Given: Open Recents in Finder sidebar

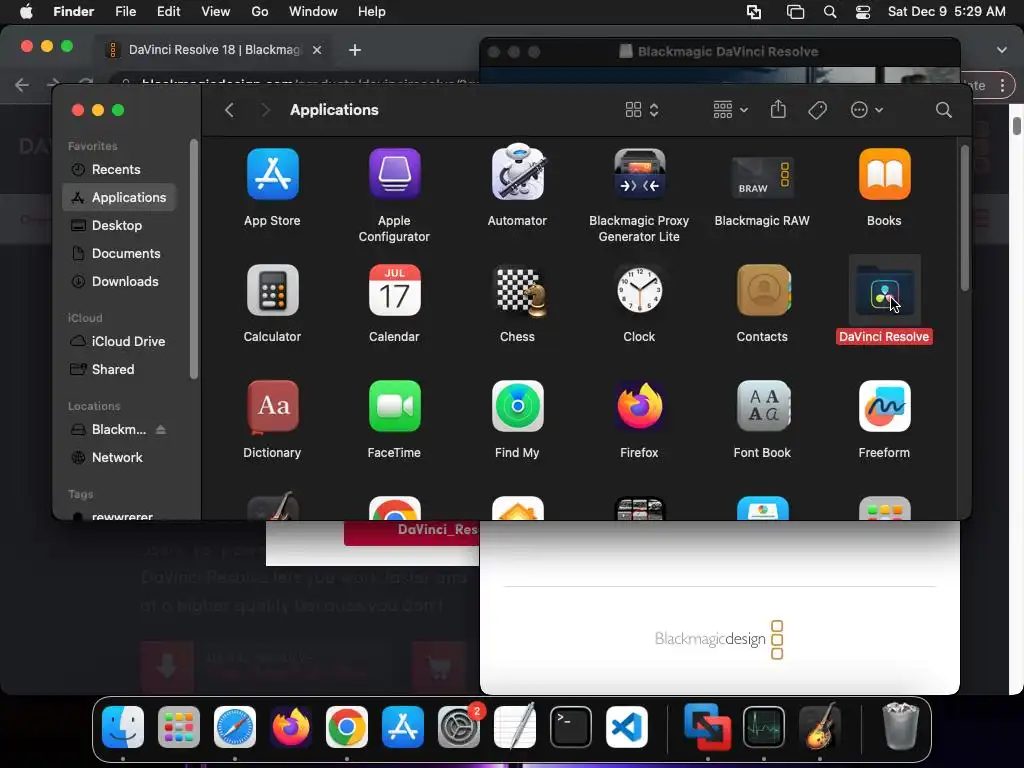Looking at the screenshot, I should click(x=118, y=170).
